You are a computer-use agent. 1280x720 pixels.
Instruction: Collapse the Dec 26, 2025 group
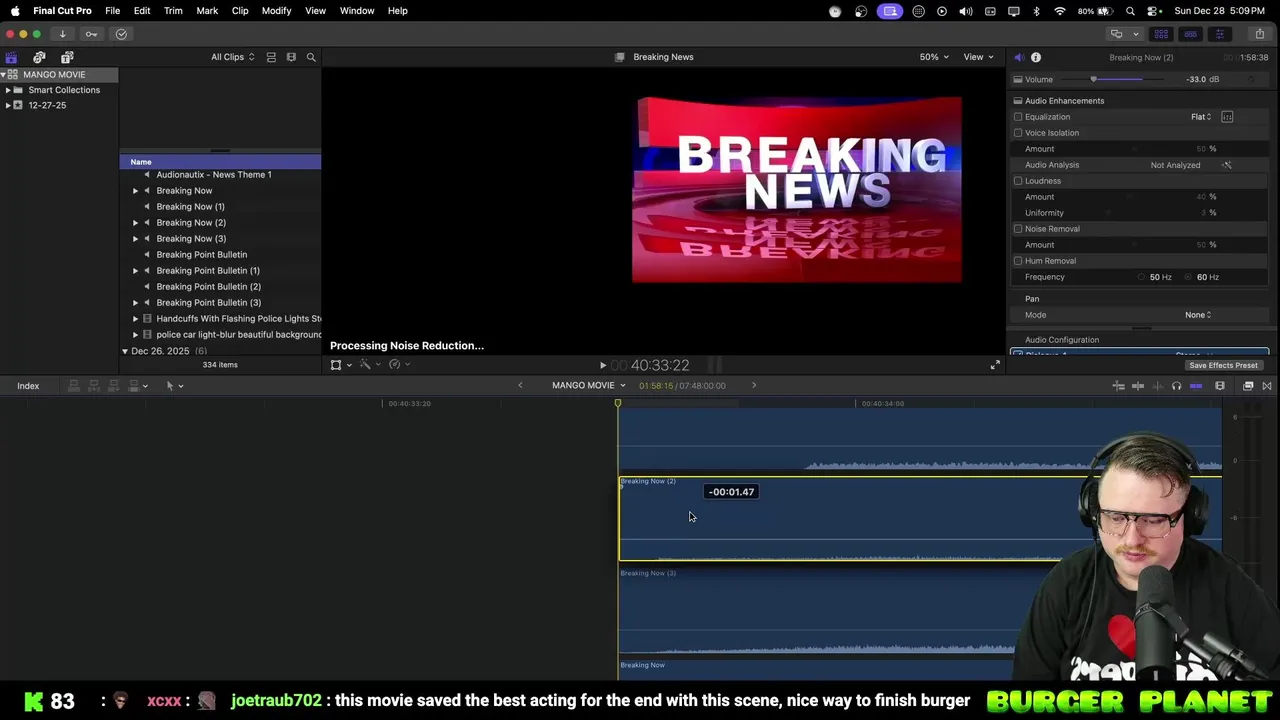coord(125,352)
